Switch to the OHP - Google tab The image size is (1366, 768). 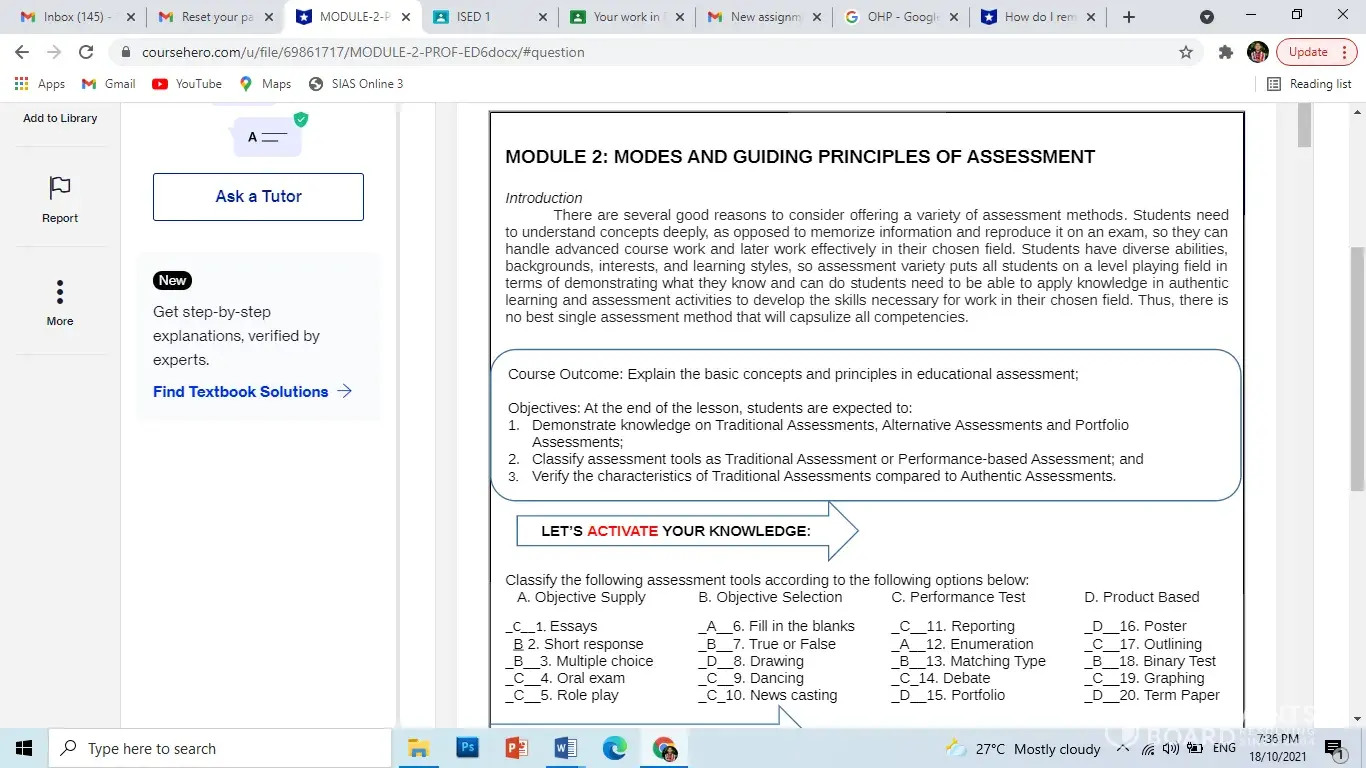coord(901,17)
